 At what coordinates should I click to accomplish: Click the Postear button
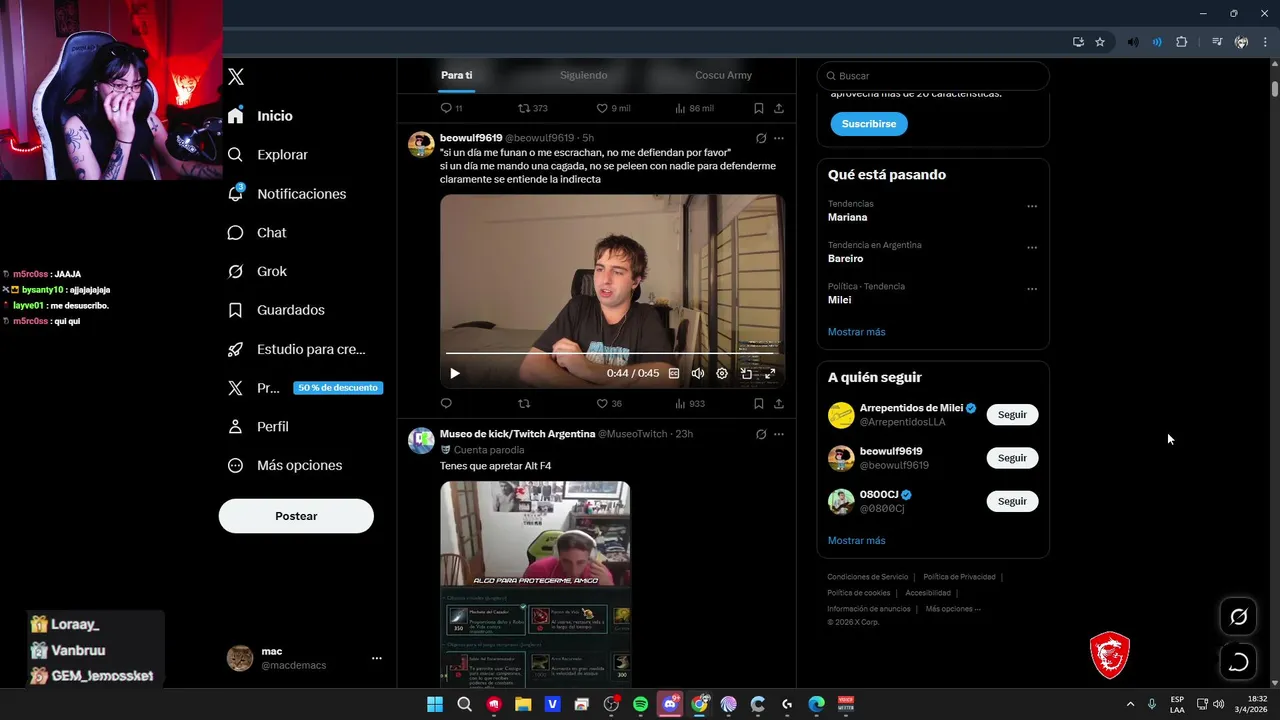296,516
